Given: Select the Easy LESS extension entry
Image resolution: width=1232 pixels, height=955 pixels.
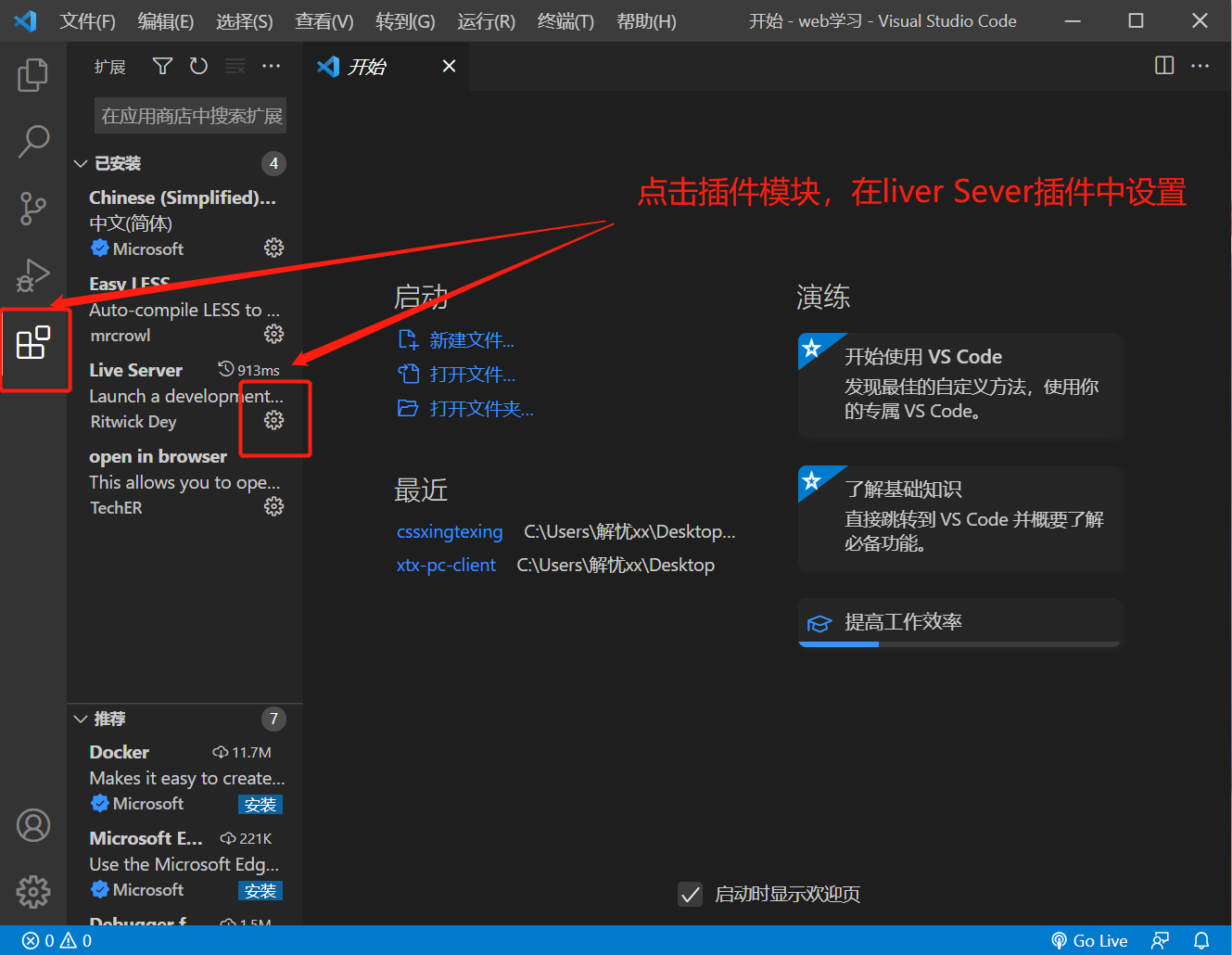Looking at the screenshot, I should [x=184, y=310].
